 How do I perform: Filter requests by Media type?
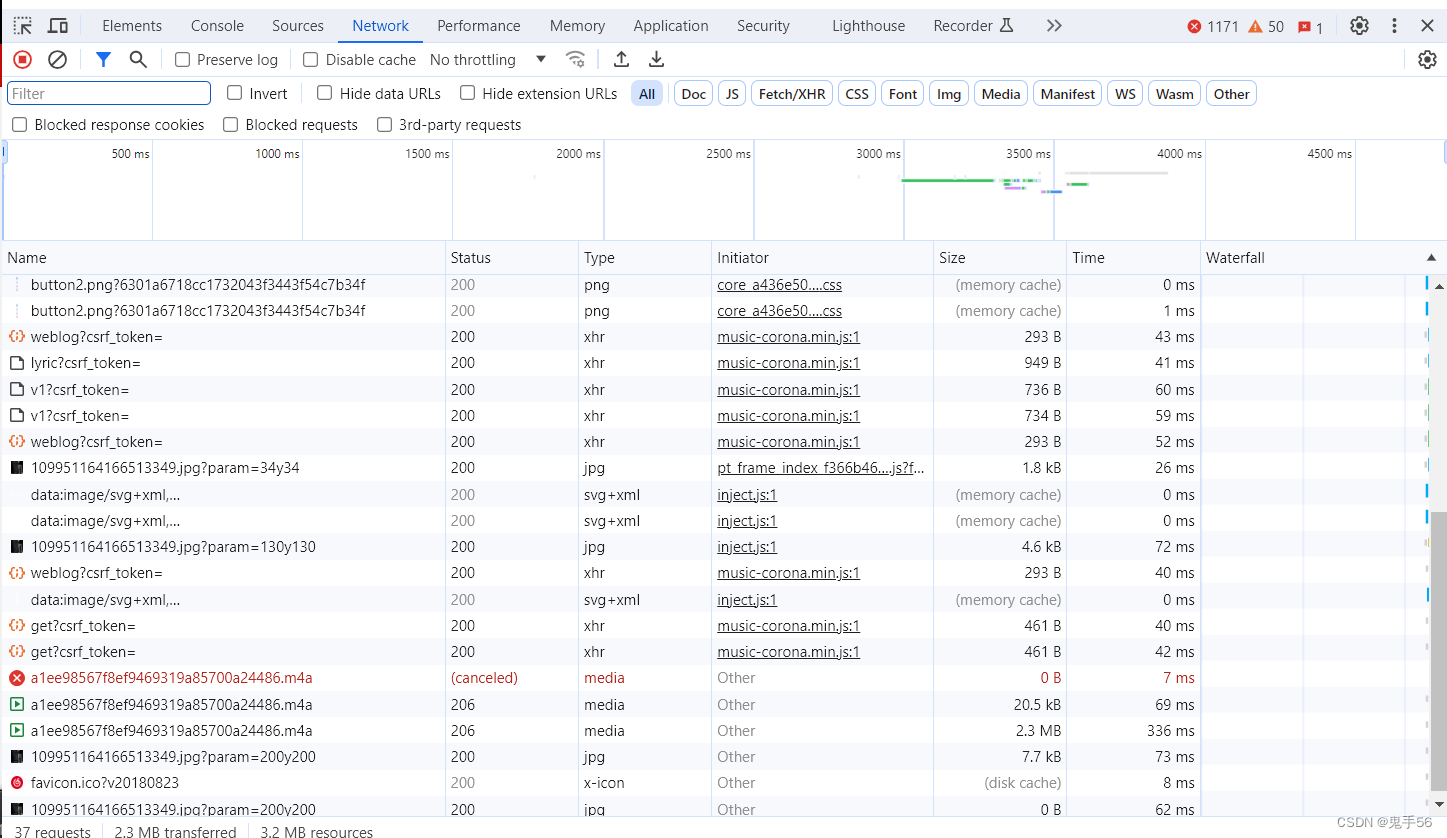tap(1001, 94)
